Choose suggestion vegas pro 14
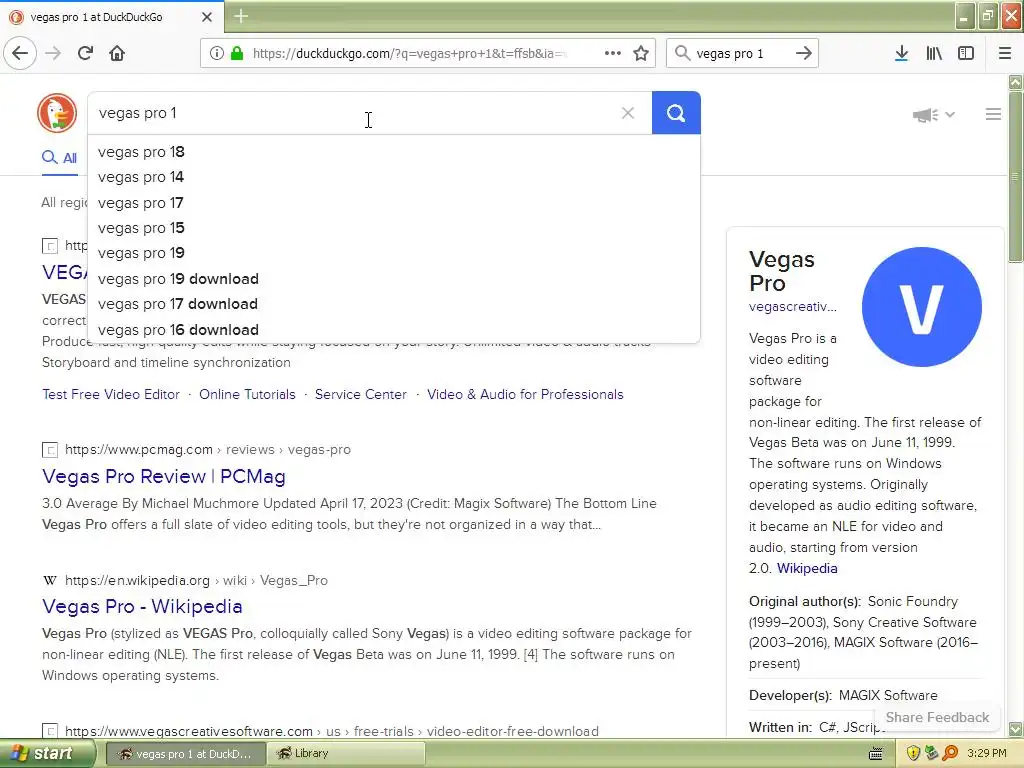The width and height of the screenshot is (1024, 768). click(x=394, y=177)
